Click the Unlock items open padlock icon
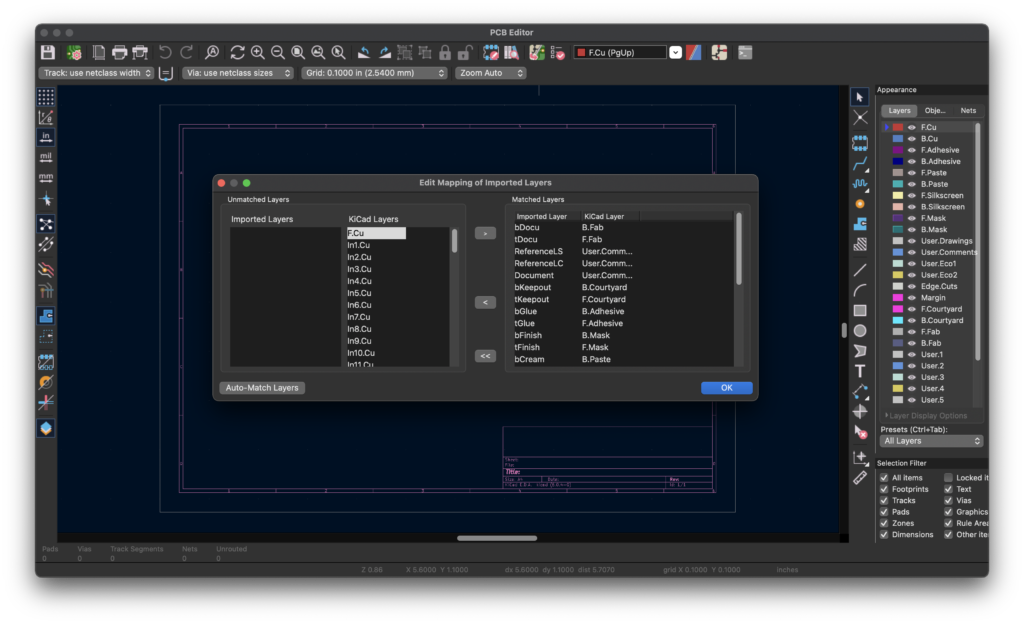1024x624 pixels. (x=465, y=52)
